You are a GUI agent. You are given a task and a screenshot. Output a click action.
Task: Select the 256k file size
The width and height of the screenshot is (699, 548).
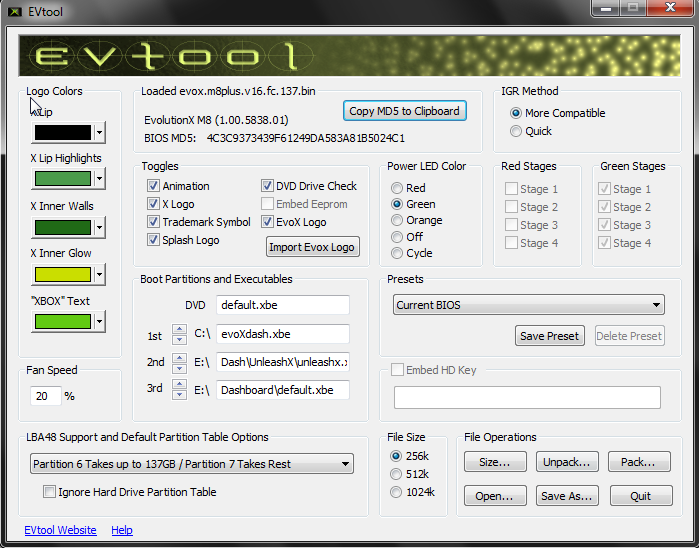click(x=396, y=456)
